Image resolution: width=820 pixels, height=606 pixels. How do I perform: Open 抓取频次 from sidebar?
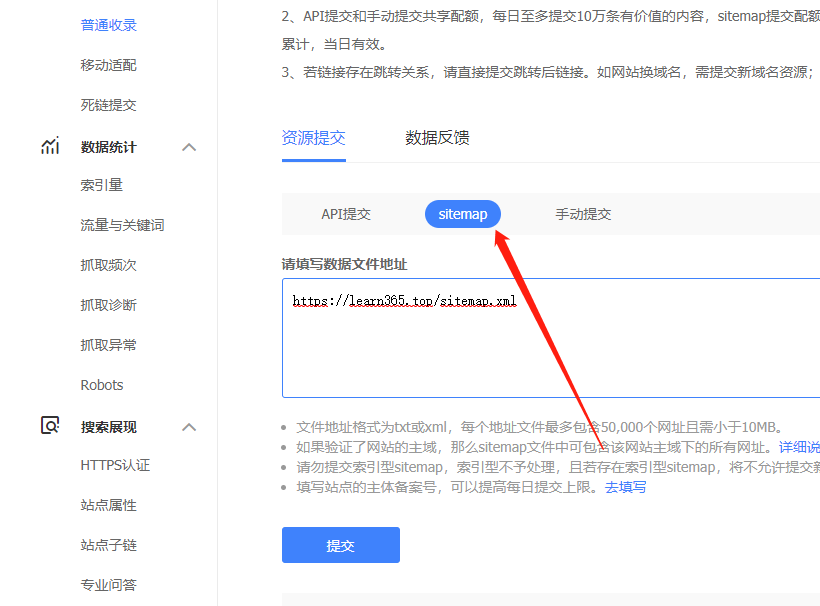click(x=108, y=265)
